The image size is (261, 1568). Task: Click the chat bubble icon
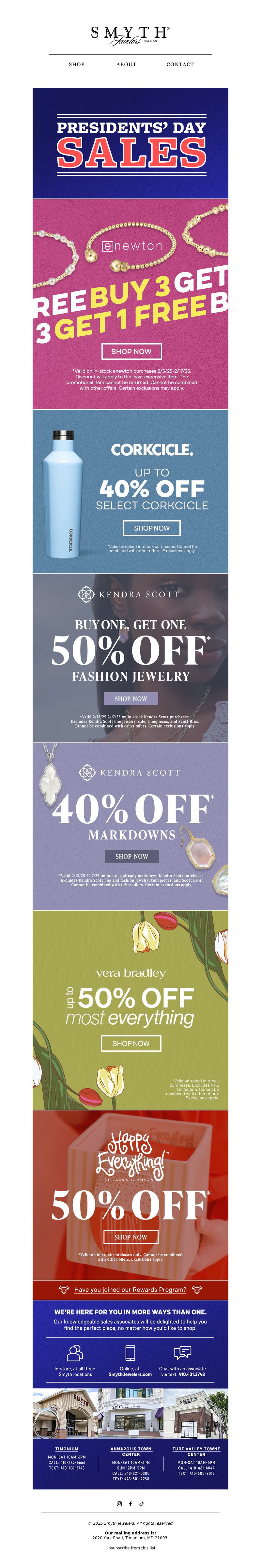[182, 1353]
